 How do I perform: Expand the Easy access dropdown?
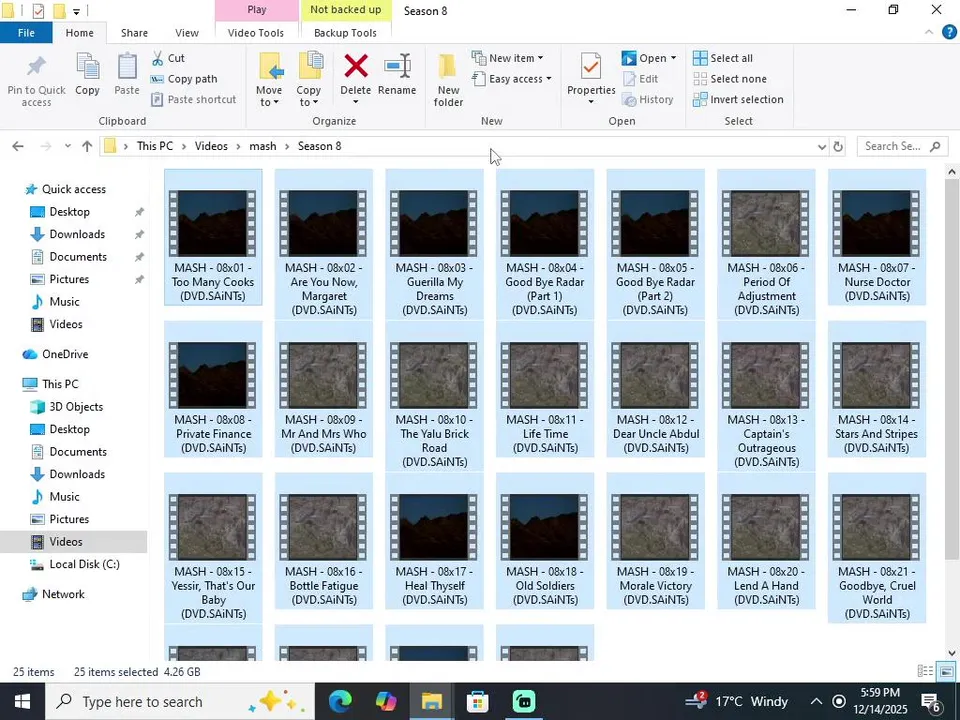point(549,79)
